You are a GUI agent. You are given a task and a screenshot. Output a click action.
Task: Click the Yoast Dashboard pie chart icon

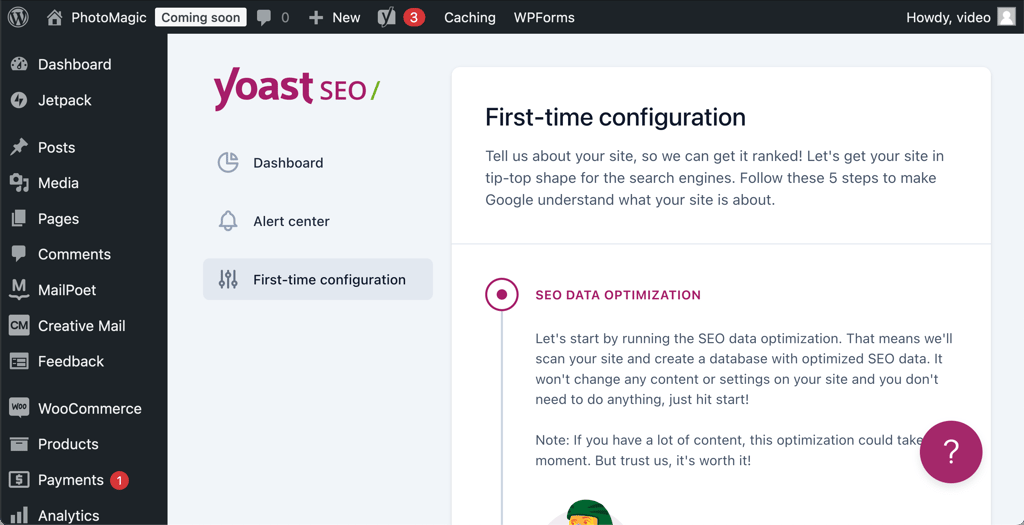(x=228, y=163)
